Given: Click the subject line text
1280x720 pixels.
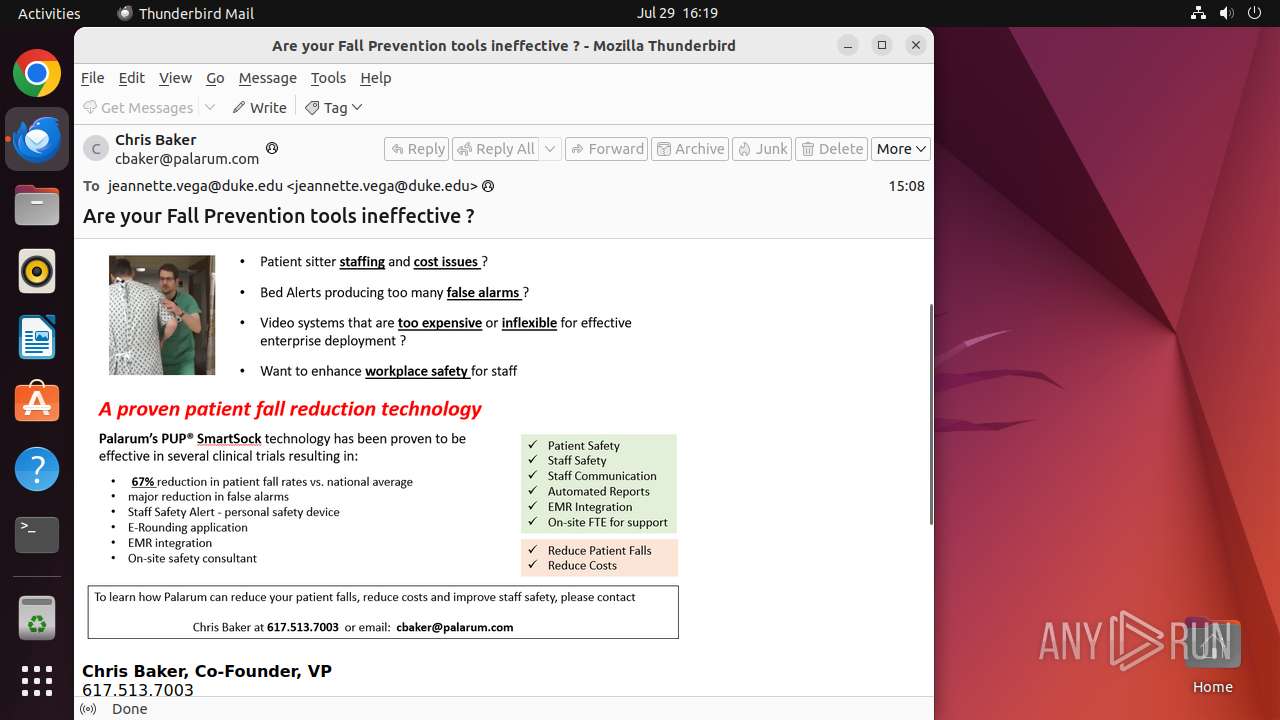Looking at the screenshot, I should (x=279, y=216).
